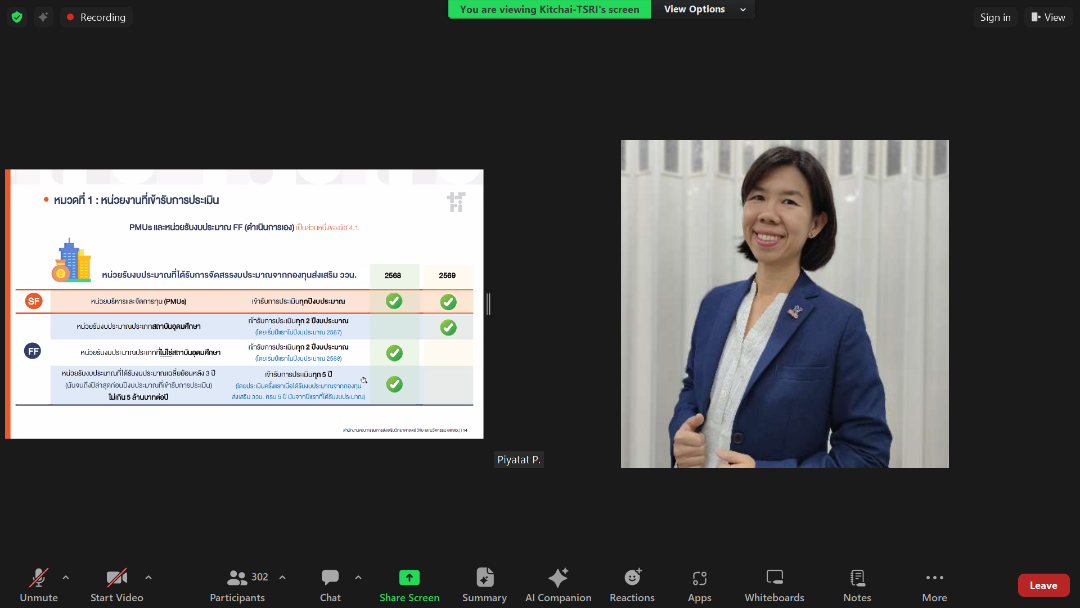Open the Apps panel
This screenshot has width=1080, height=608.
coord(699,585)
